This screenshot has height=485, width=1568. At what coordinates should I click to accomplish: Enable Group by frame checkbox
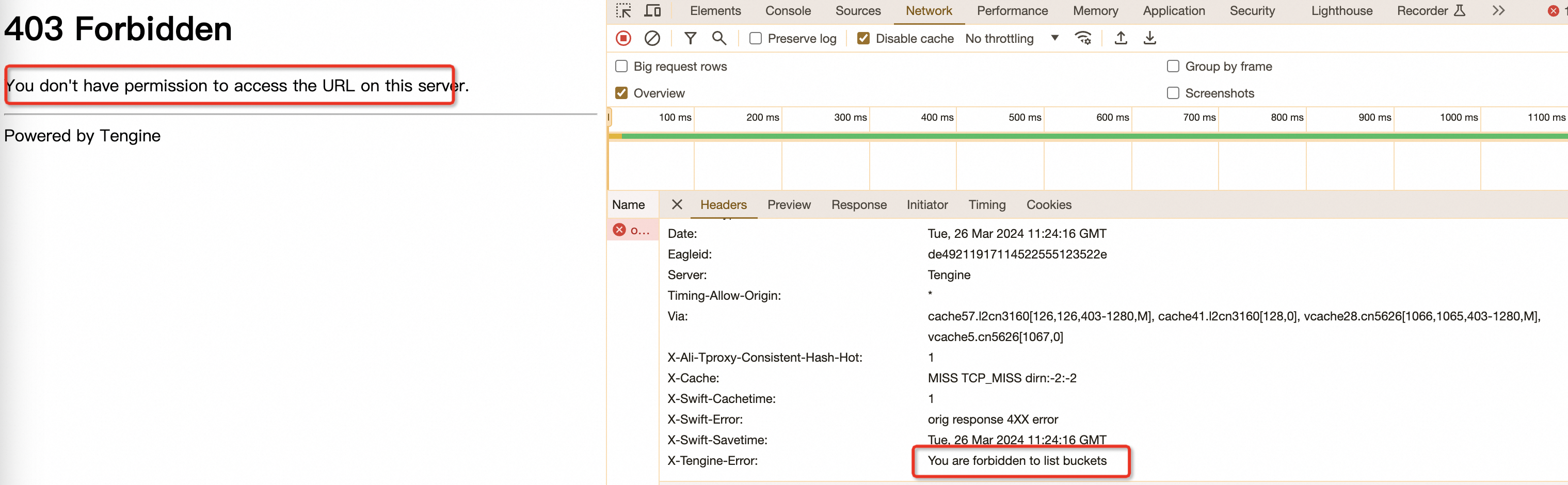point(1173,67)
